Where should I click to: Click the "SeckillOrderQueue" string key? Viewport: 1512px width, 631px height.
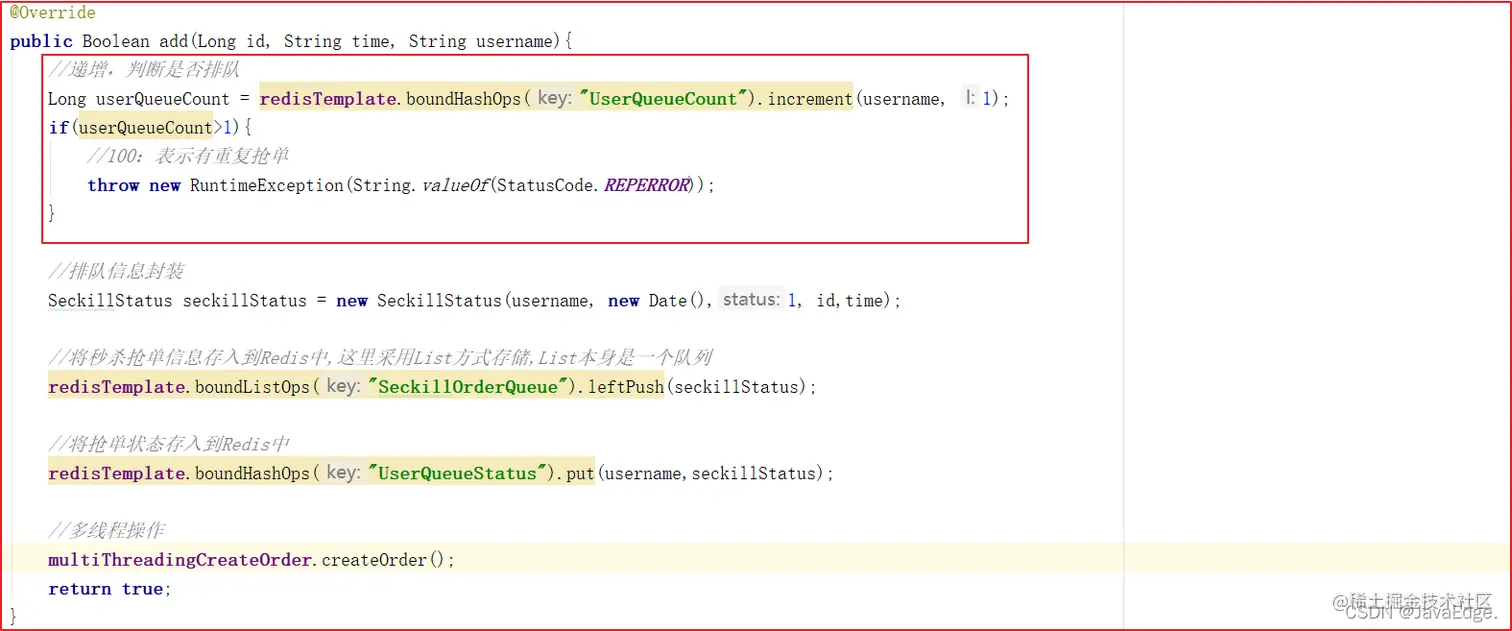click(x=468, y=387)
